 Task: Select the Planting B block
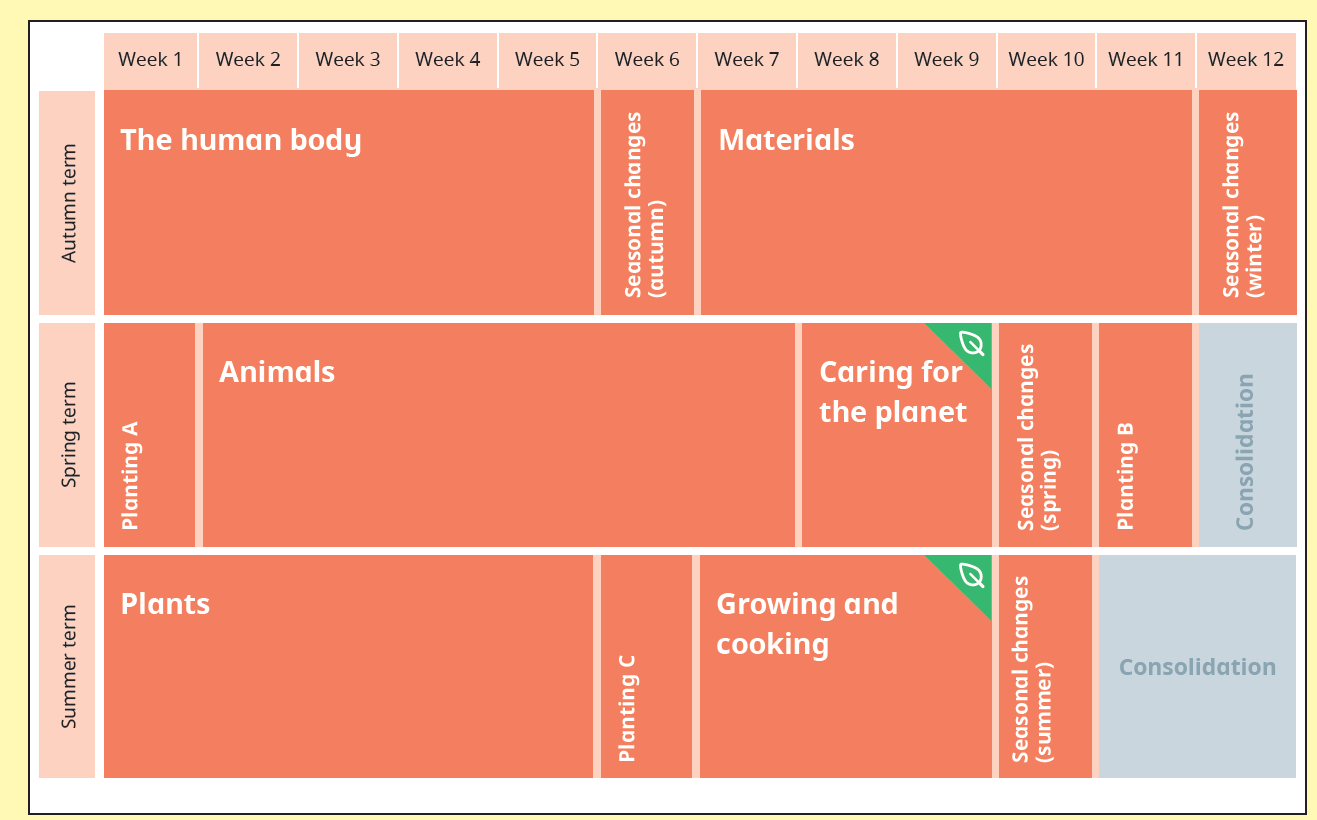click(1145, 435)
